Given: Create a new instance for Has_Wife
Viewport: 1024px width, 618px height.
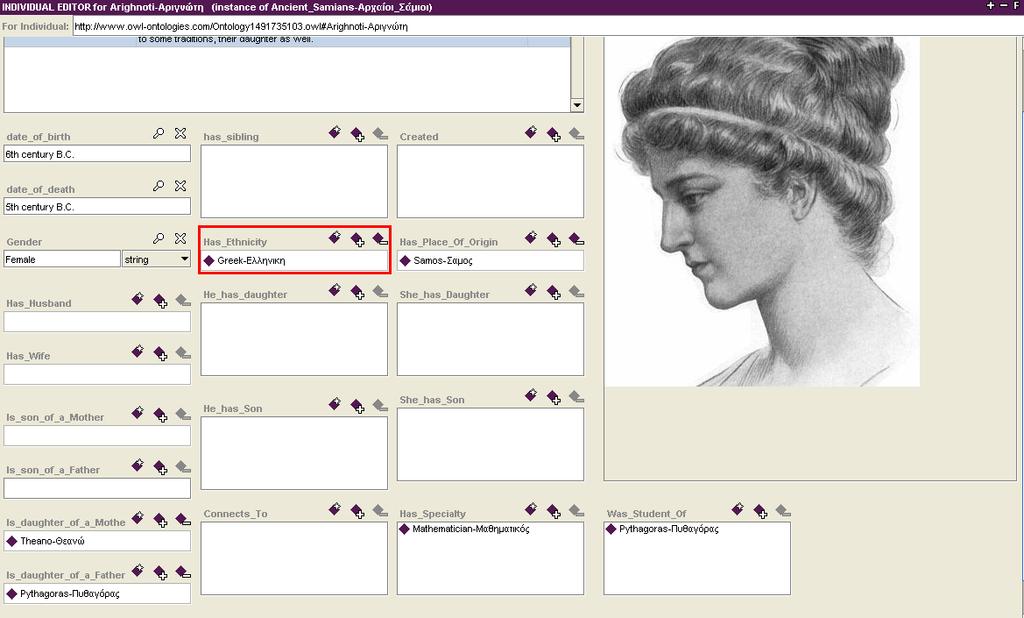Looking at the screenshot, I should click(x=137, y=351).
